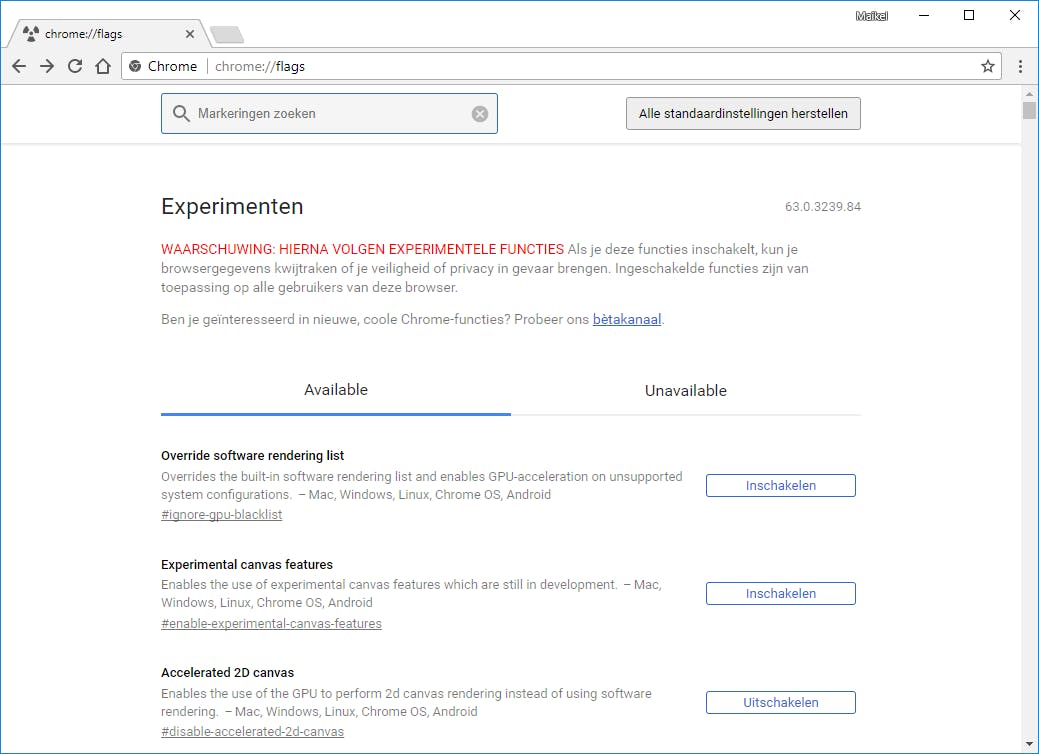1039x754 pixels.
Task: Click Uitschakelen for Accelerated 2D canvas
Action: coord(781,702)
